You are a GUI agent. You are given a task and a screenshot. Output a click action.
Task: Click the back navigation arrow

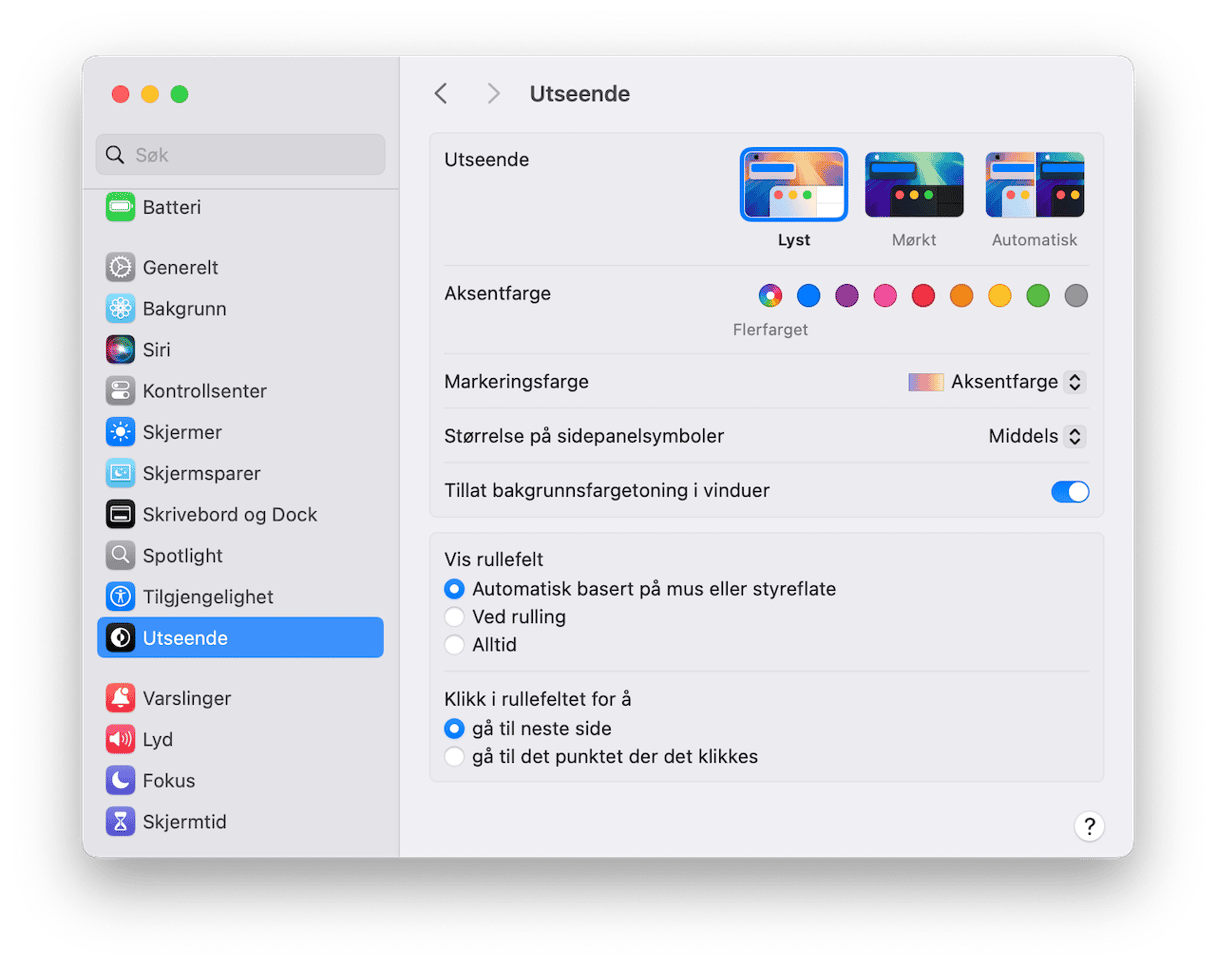(441, 94)
